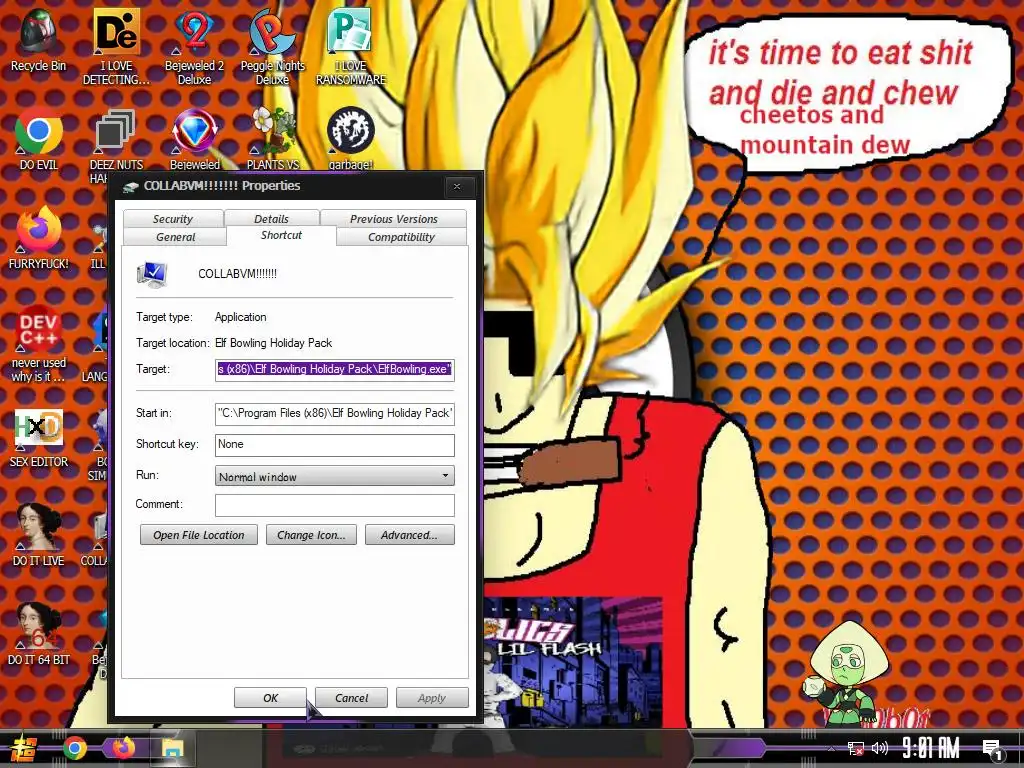Focus the Shortcut key field
Image resolution: width=1024 pixels, height=768 pixels.
point(334,445)
